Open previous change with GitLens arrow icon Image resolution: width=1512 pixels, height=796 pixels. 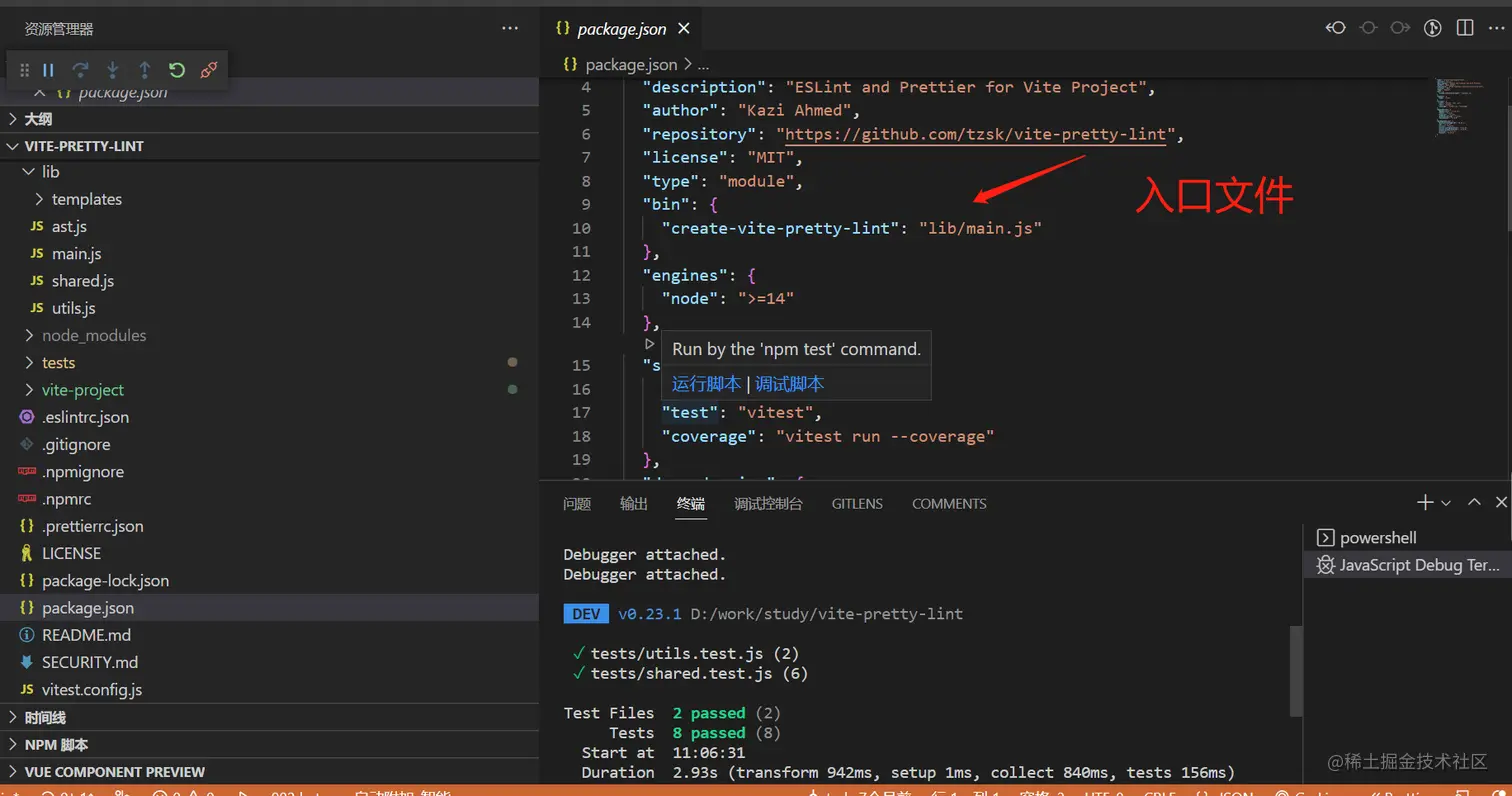(1336, 28)
